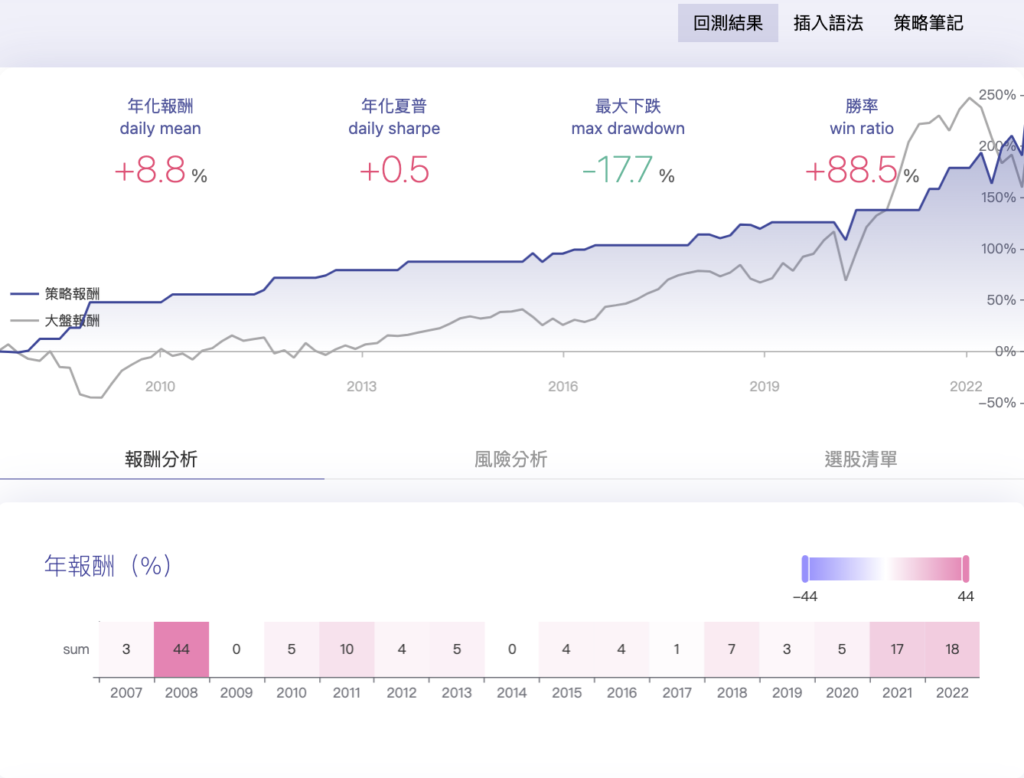This screenshot has height=778, width=1024.
Task: Click the right handle of color range slider
Action: [x=966, y=569]
